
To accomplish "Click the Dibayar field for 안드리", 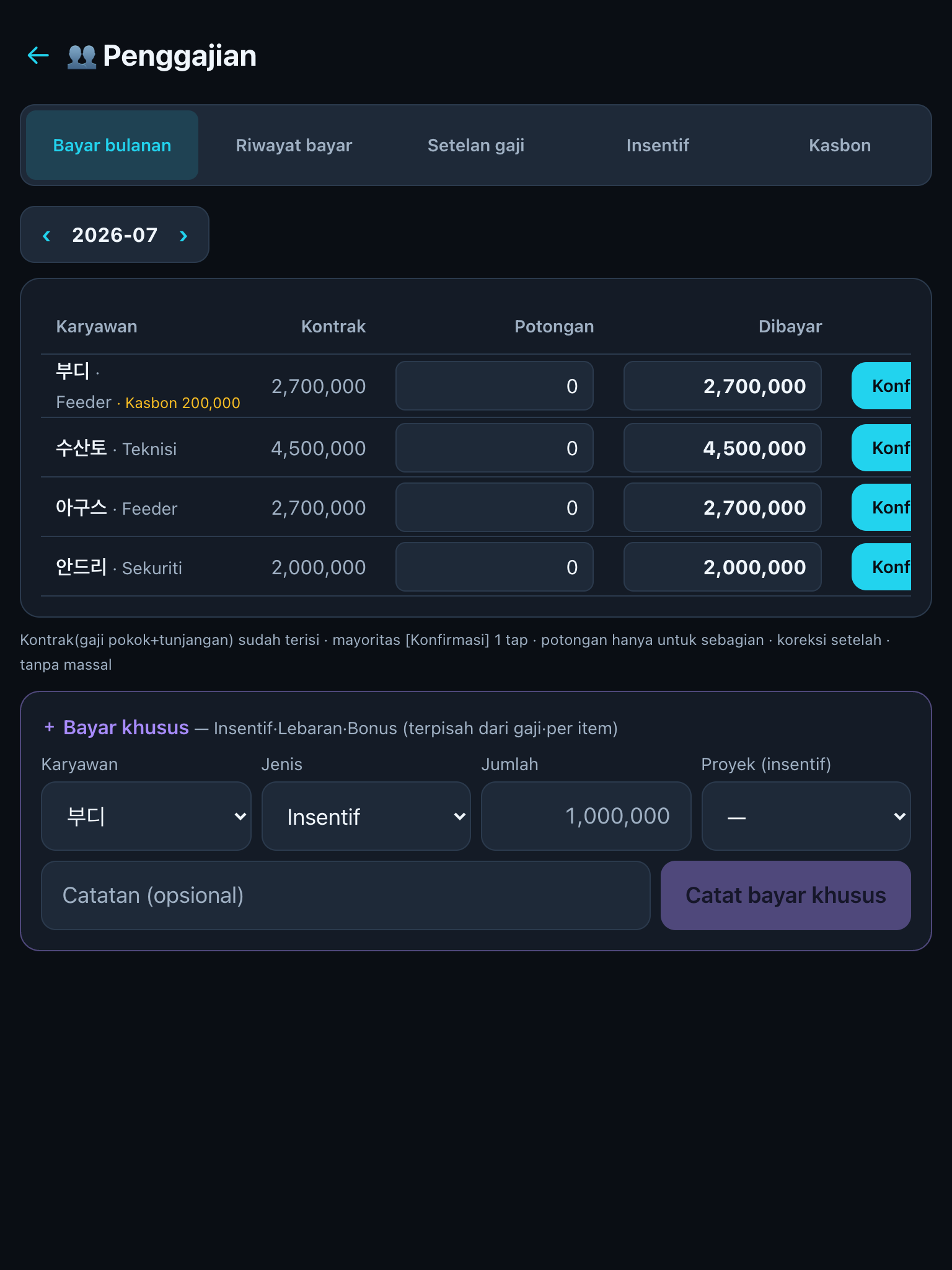I will pos(723,567).
